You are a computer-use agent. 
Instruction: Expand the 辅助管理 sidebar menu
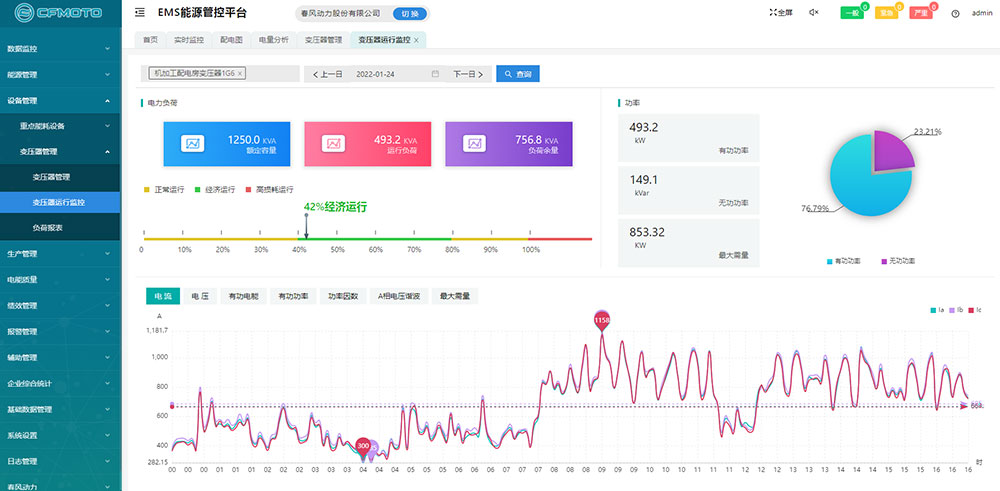[60, 357]
